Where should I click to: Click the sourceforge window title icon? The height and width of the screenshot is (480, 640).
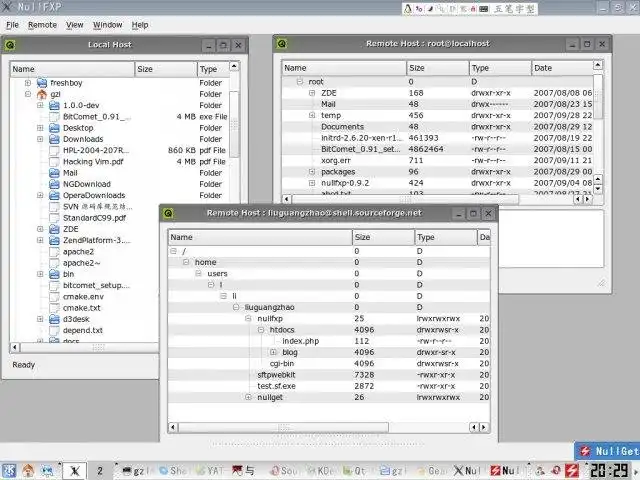tap(168, 213)
